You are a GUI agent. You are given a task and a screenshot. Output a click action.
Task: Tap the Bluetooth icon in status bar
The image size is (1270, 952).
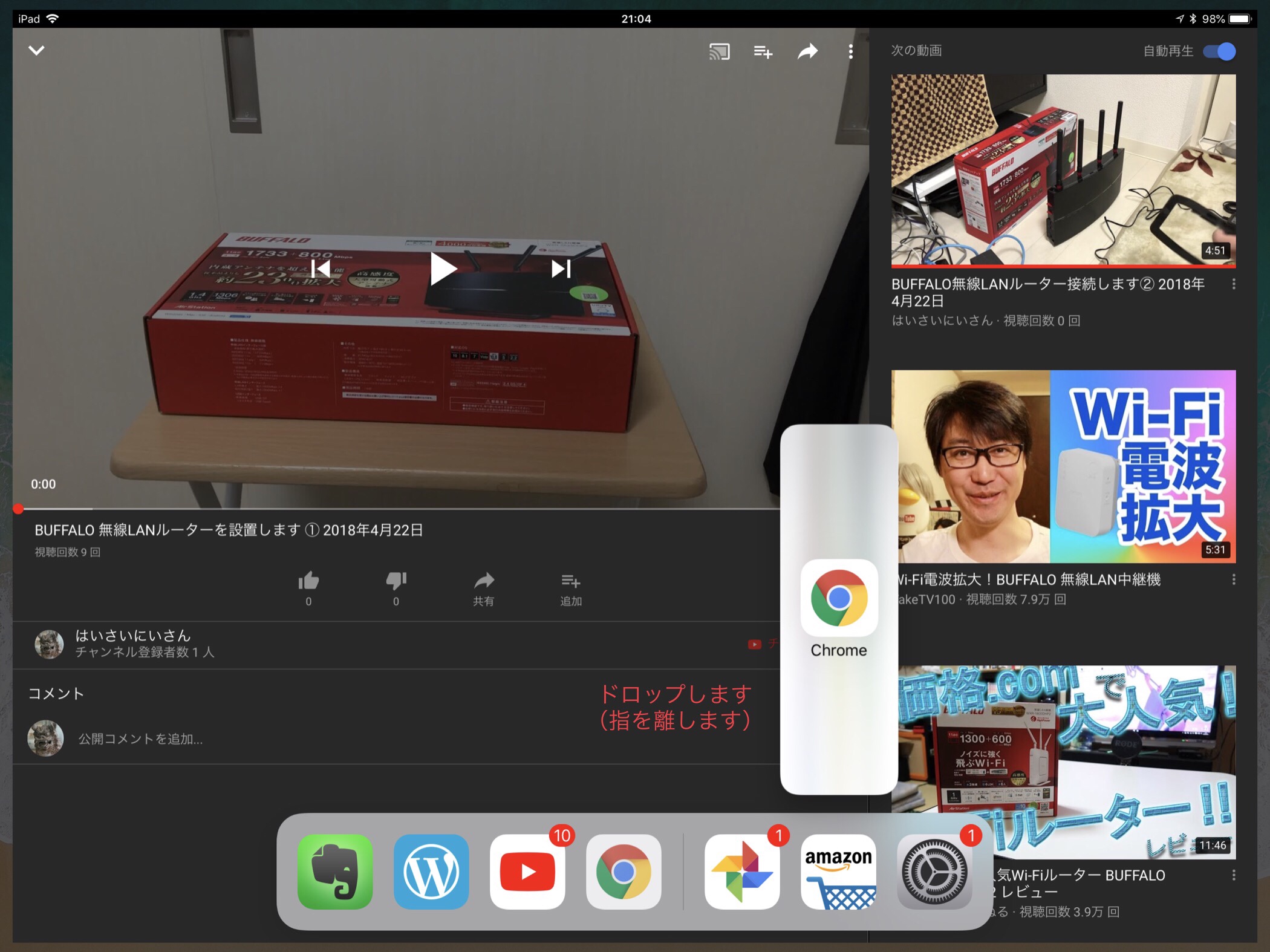tap(1193, 19)
